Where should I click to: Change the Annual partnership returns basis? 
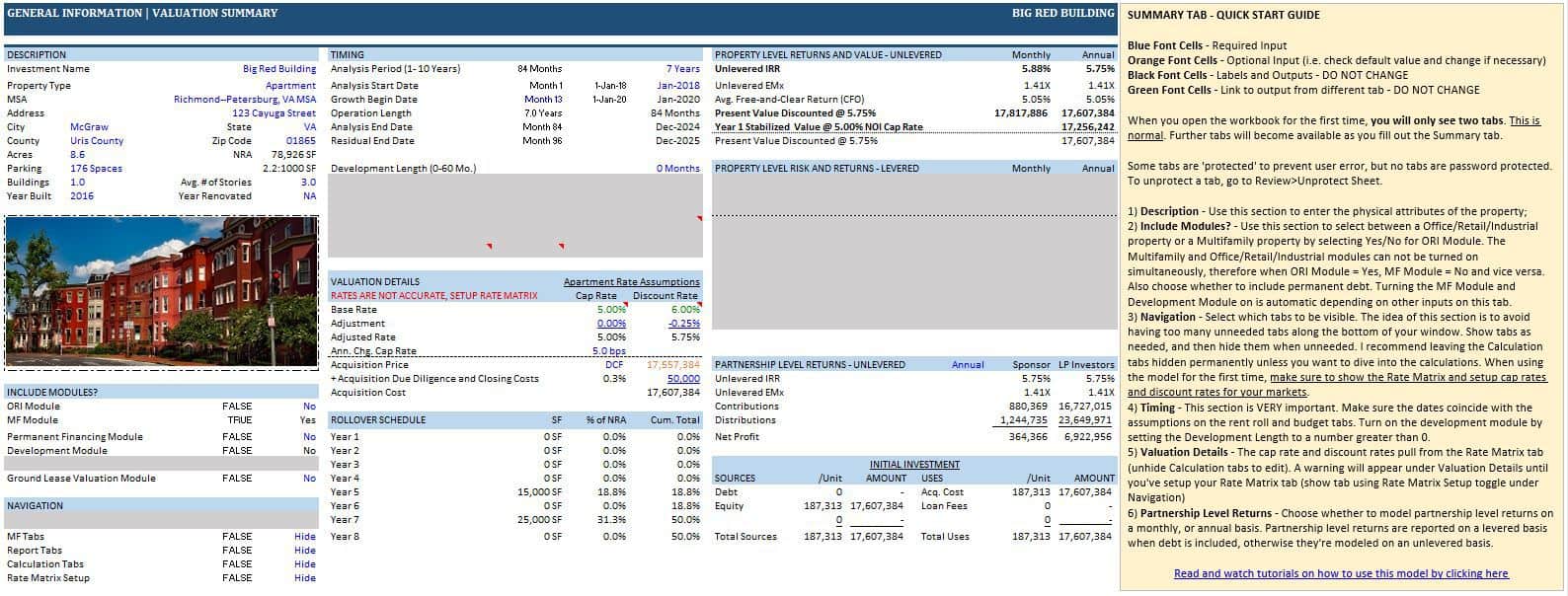(x=967, y=365)
